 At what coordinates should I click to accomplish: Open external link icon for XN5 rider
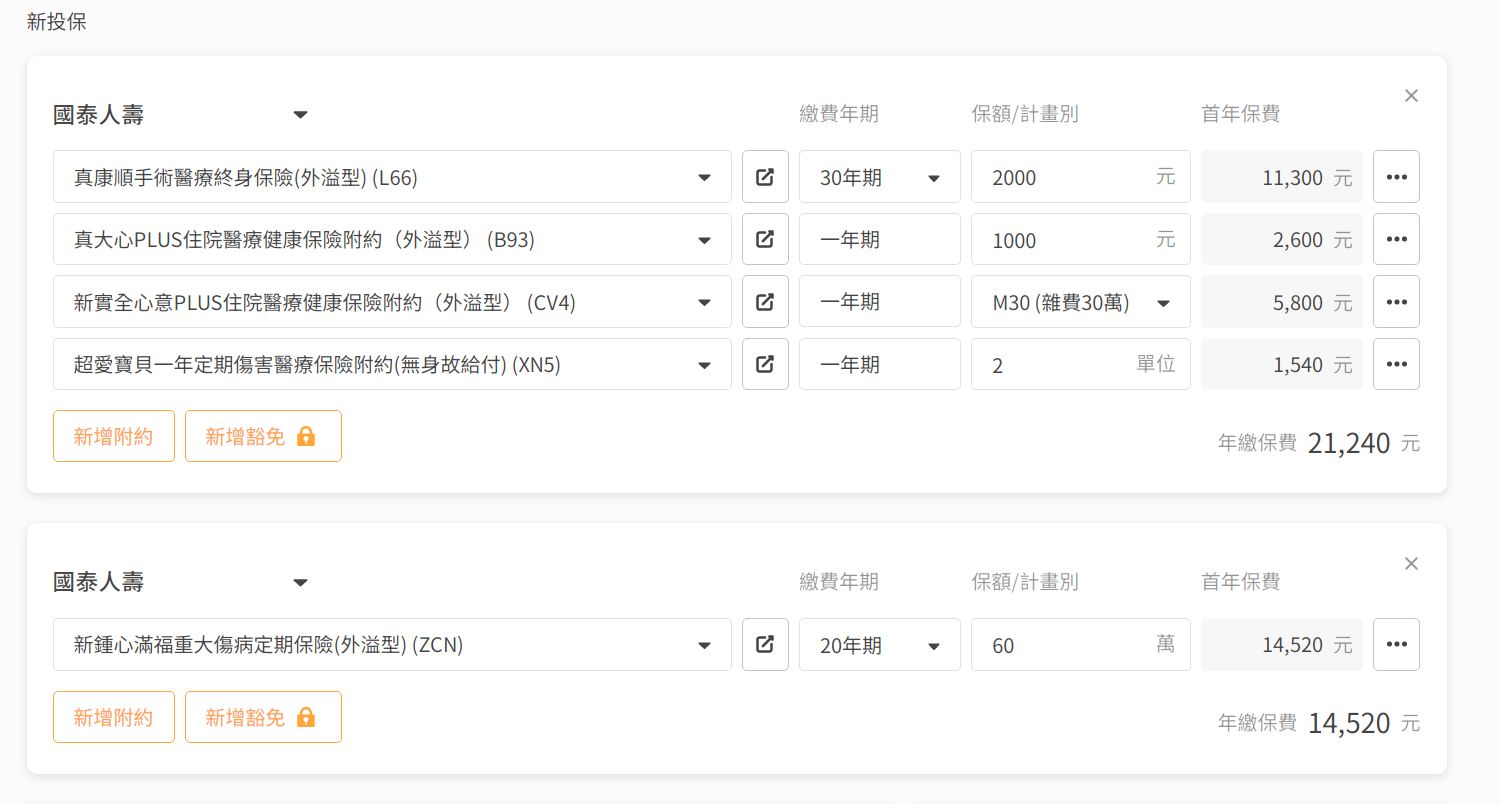point(765,364)
